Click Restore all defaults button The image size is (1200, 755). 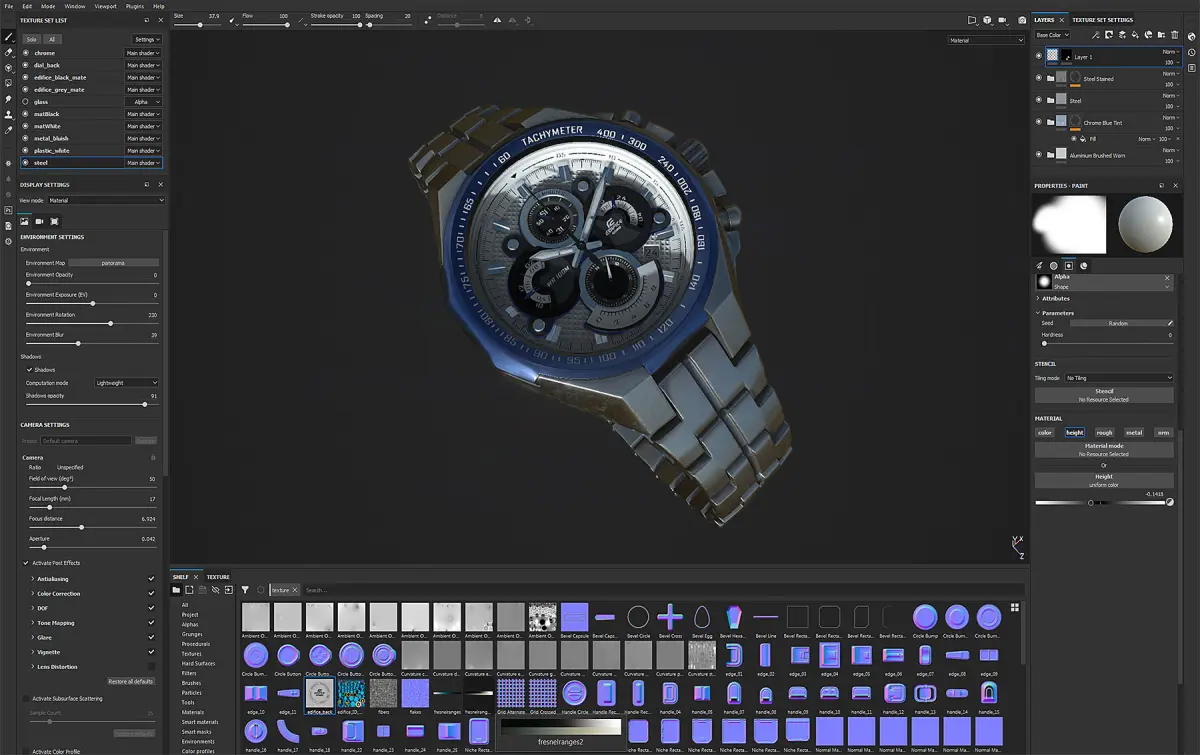point(131,681)
